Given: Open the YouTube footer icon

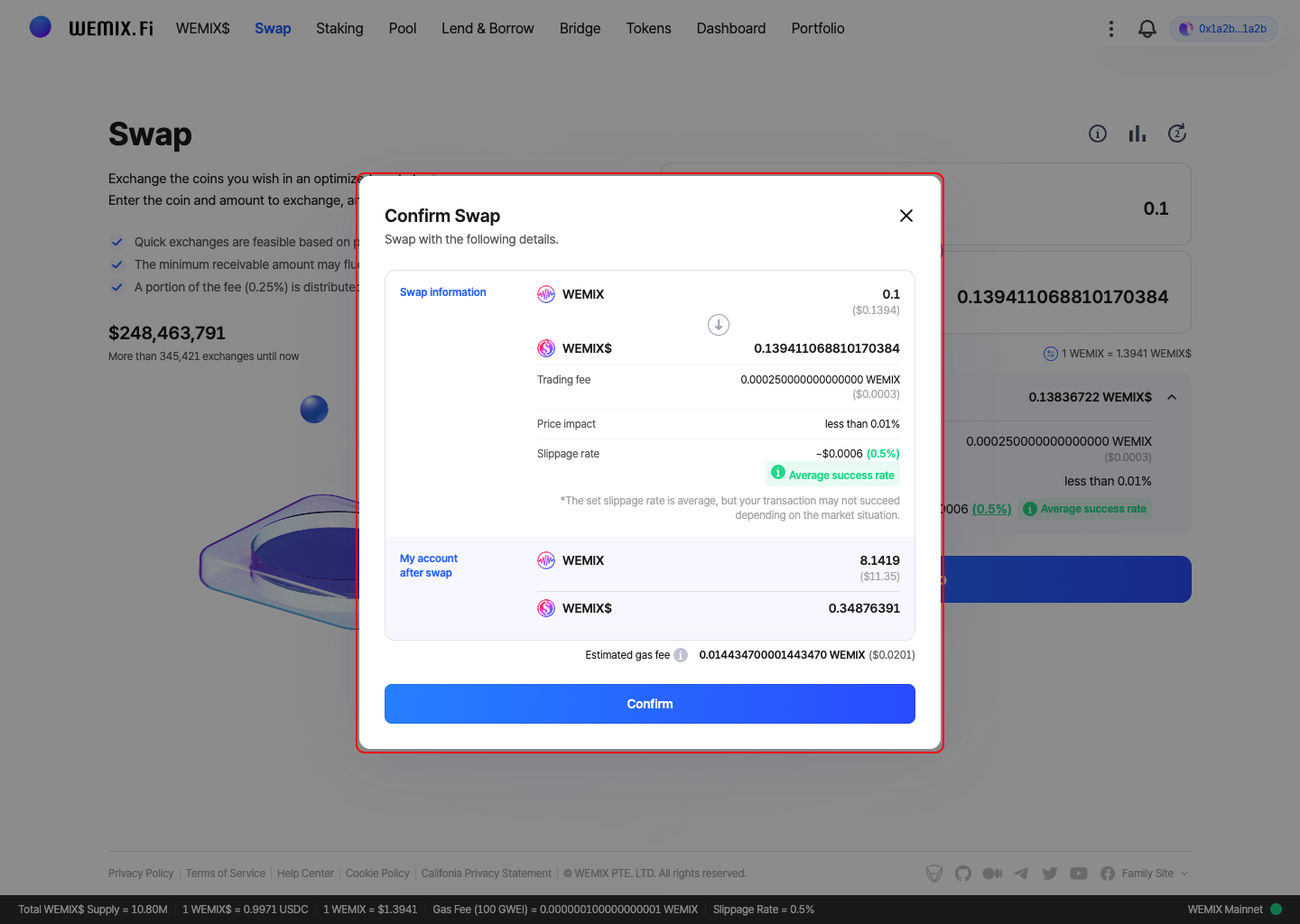Looking at the screenshot, I should point(1079,873).
